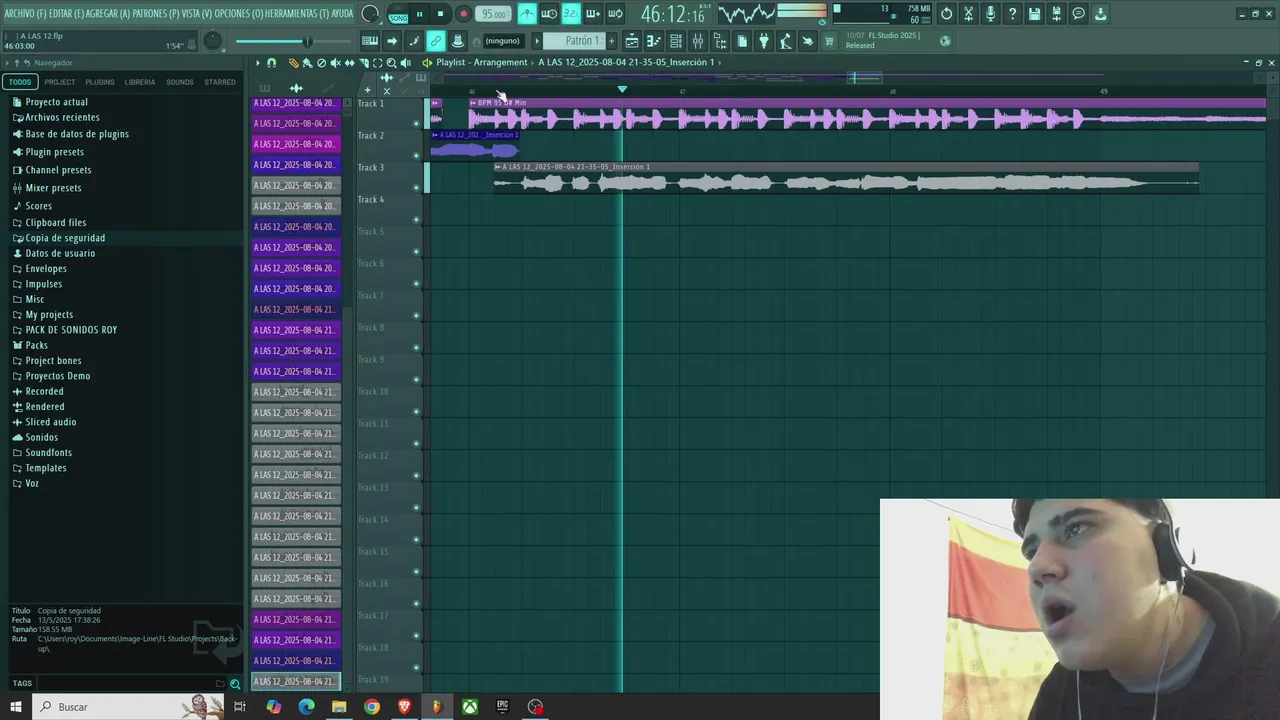Click the undo history icon
The height and width of the screenshot is (720, 1280).
pos(947,14)
